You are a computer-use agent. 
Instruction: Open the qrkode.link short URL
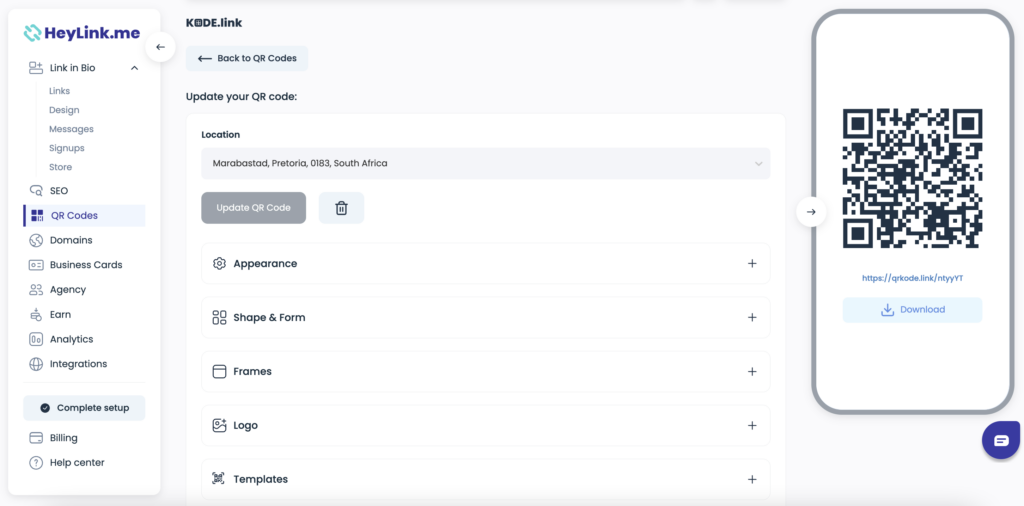(912, 277)
